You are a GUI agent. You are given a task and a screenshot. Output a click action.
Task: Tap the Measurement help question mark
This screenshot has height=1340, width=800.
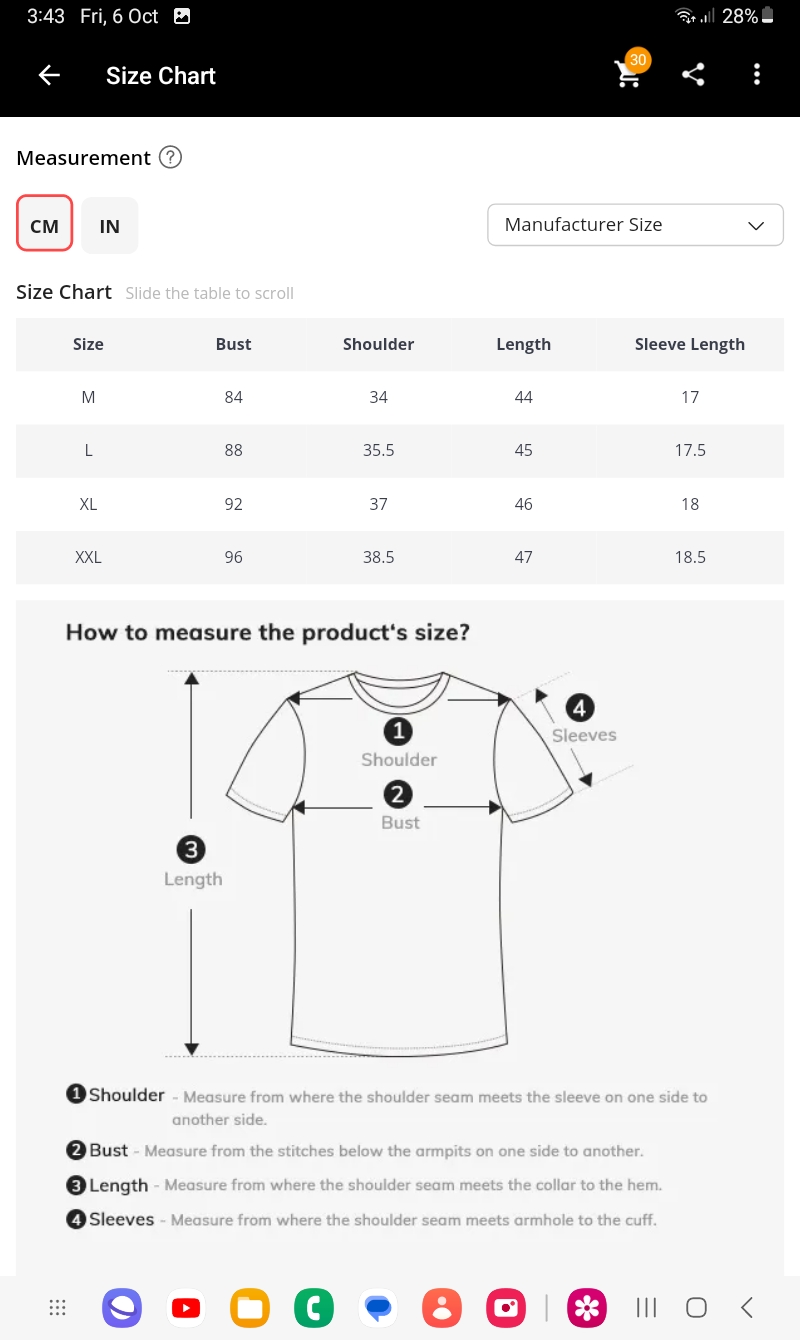pos(171,157)
